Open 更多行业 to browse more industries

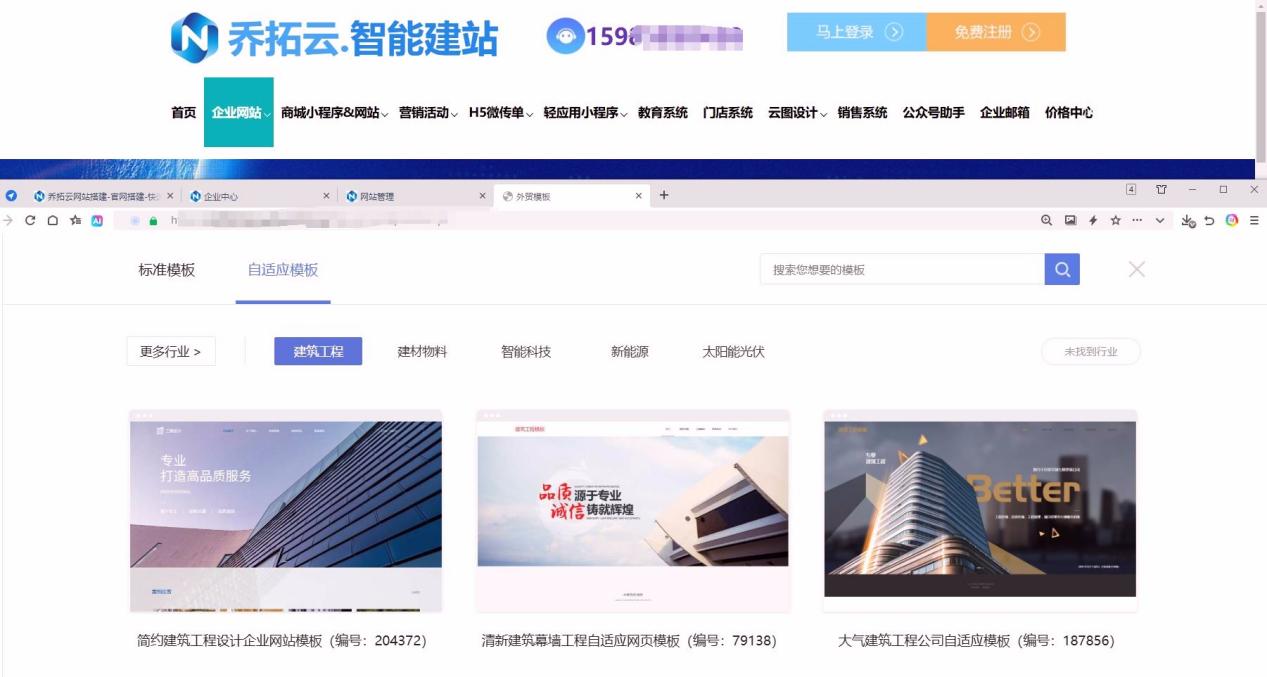(x=168, y=350)
